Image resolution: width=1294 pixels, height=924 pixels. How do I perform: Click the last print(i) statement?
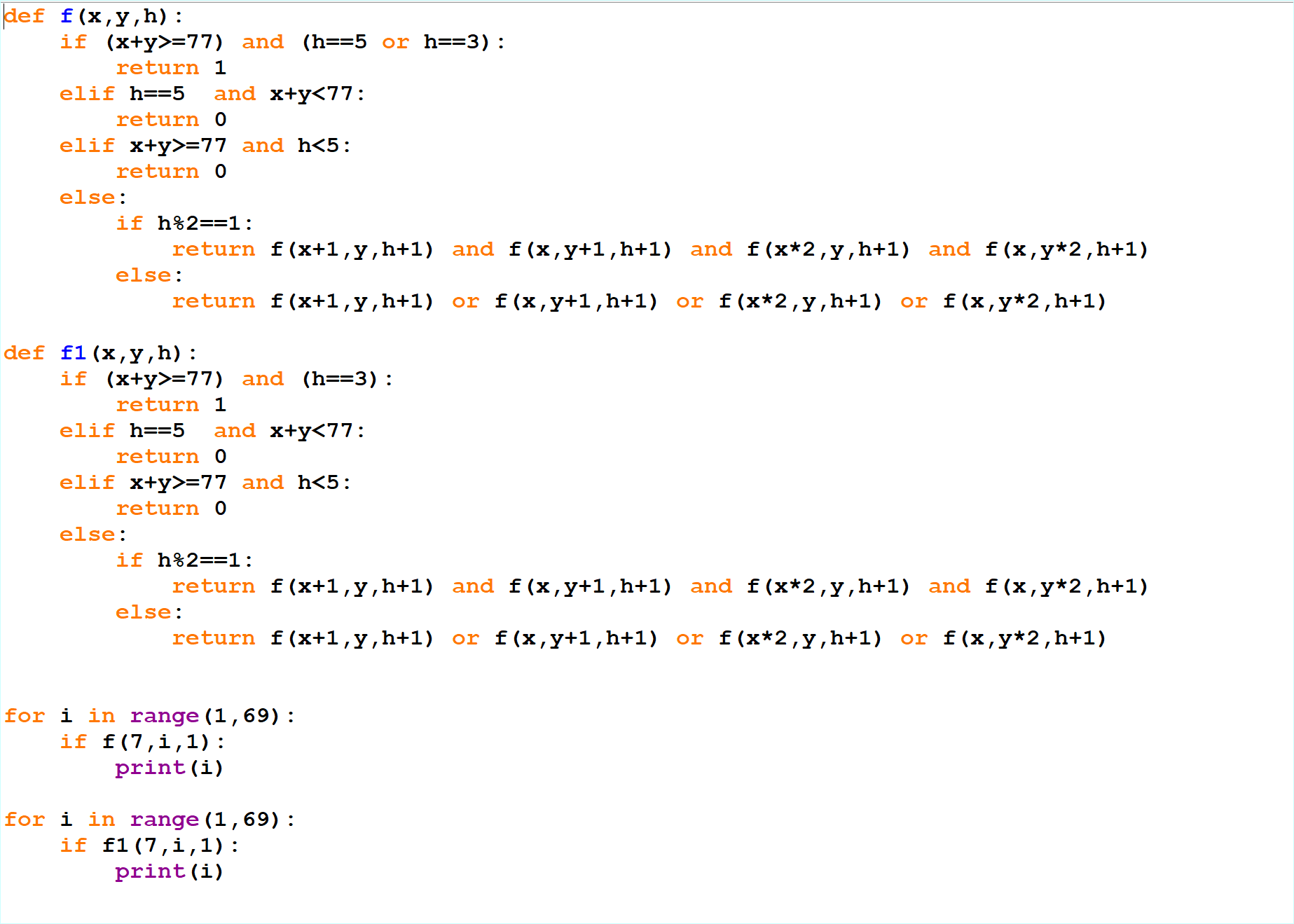pyautogui.click(x=169, y=871)
